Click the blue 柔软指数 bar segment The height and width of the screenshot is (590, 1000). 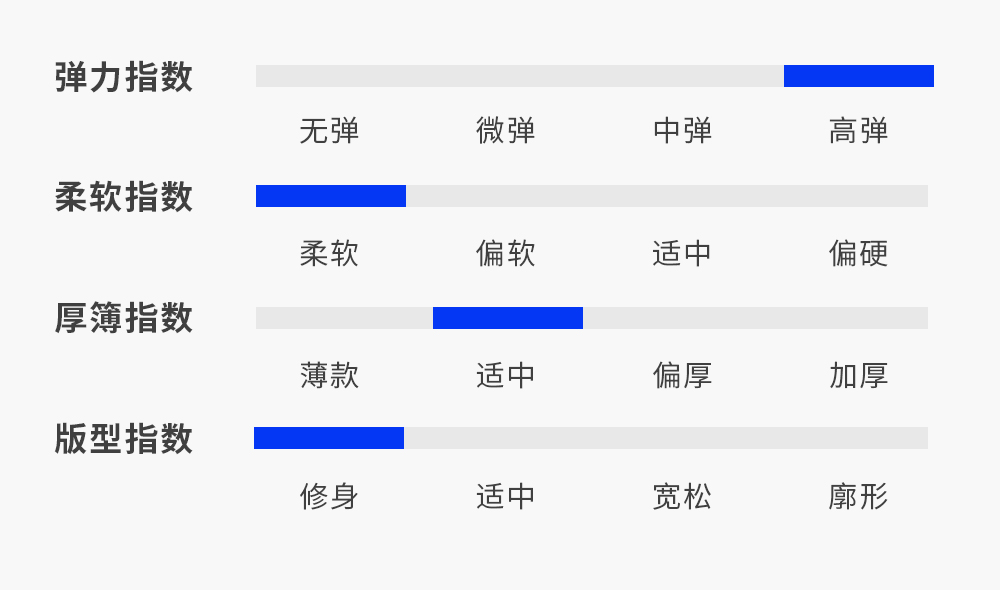(x=331, y=196)
